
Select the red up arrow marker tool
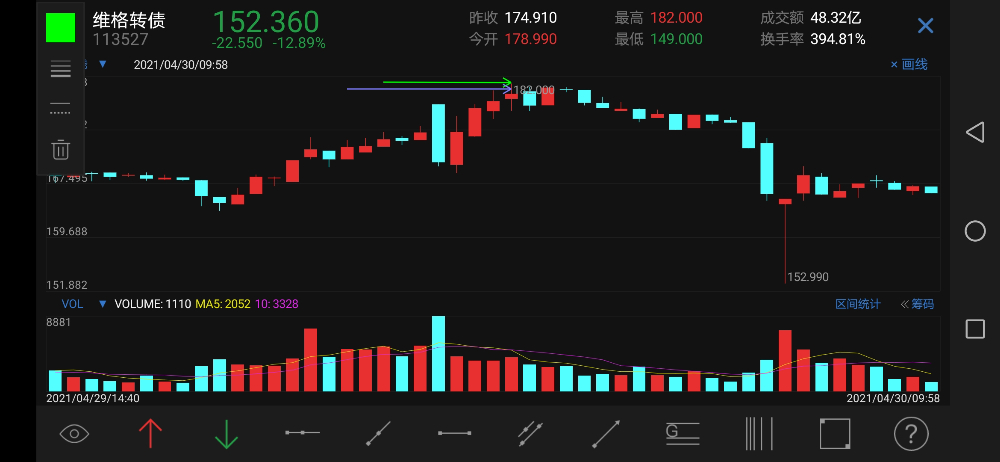(151, 434)
